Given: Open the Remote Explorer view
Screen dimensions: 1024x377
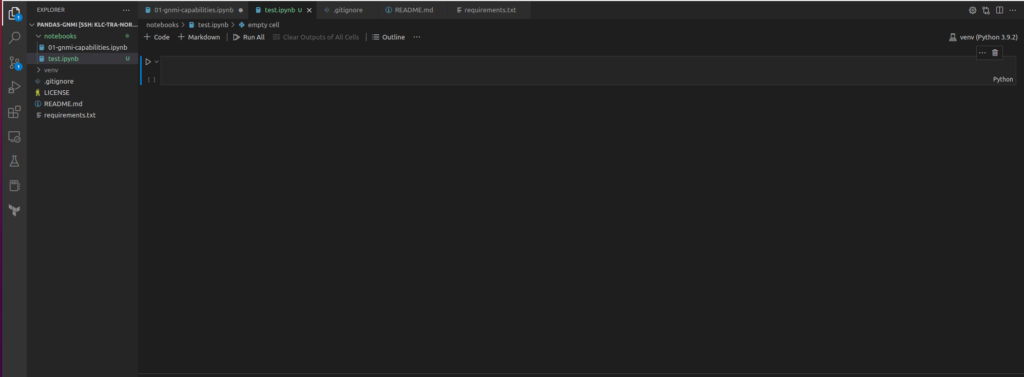Looking at the screenshot, I should point(14,137).
